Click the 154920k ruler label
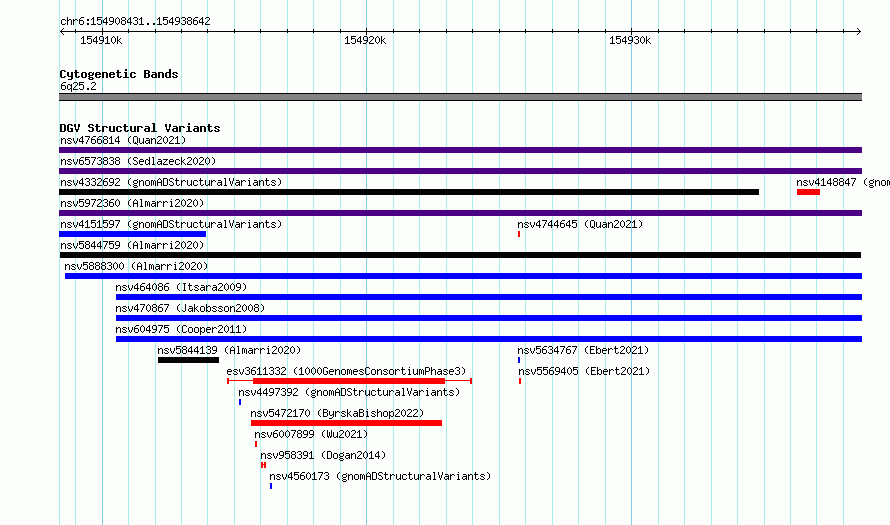 (x=365, y=41)
